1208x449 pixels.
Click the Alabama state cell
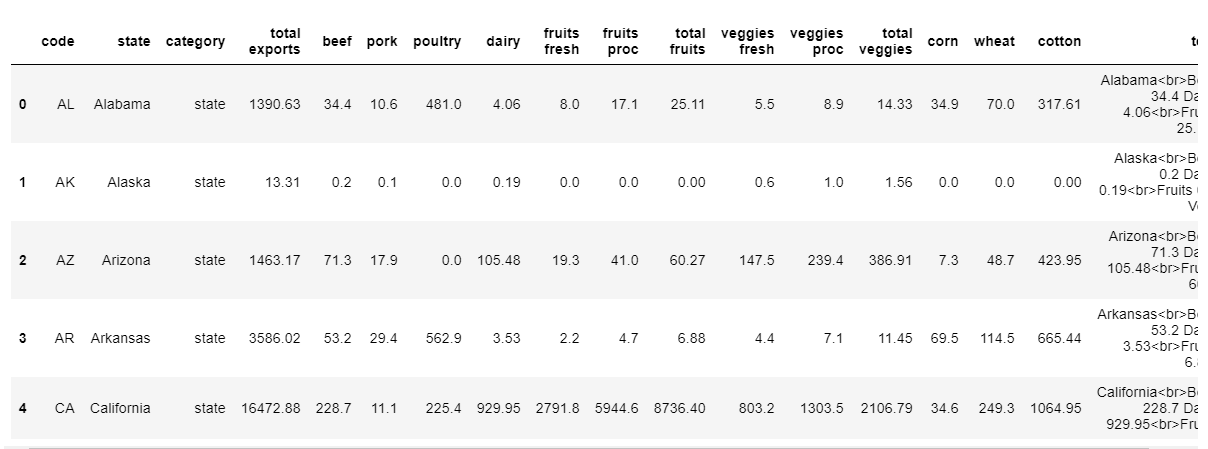pyautogui.click(x=122, y=104)
